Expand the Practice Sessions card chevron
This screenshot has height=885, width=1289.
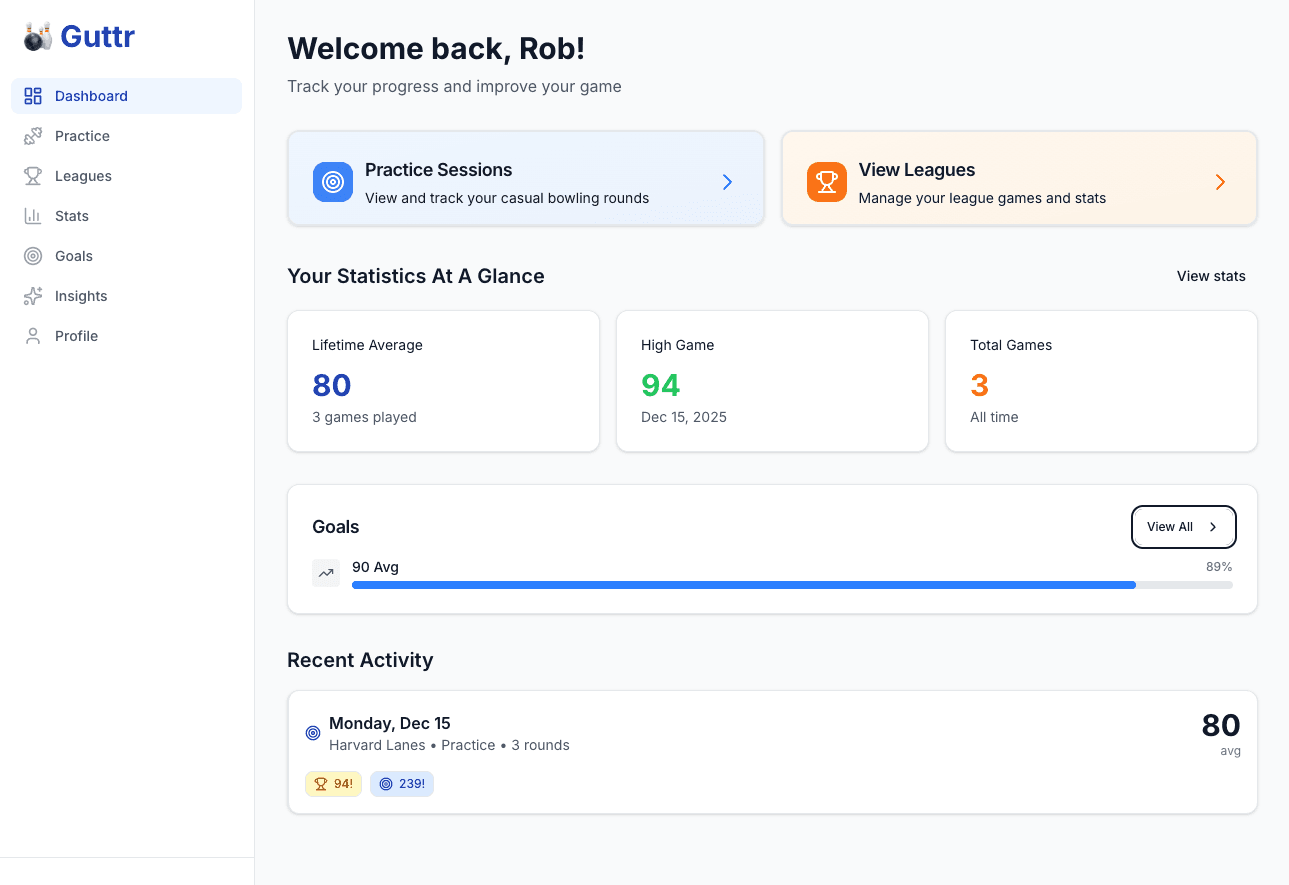tap(727, 182)
